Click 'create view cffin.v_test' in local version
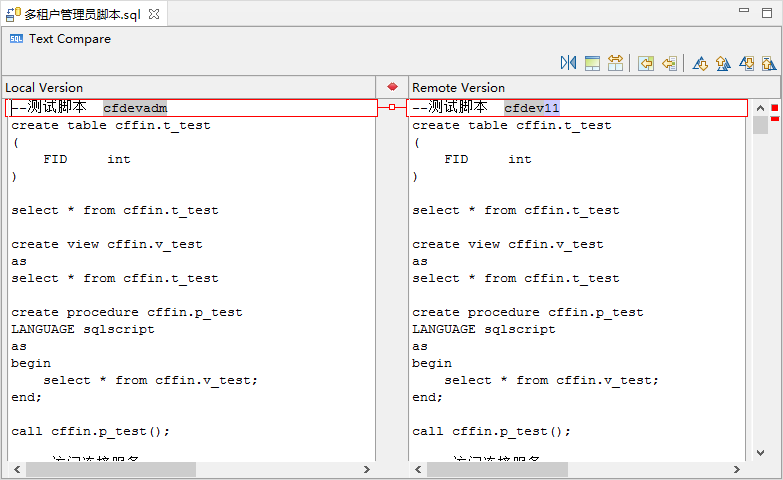783x480 pixels. tap(107, 244)
